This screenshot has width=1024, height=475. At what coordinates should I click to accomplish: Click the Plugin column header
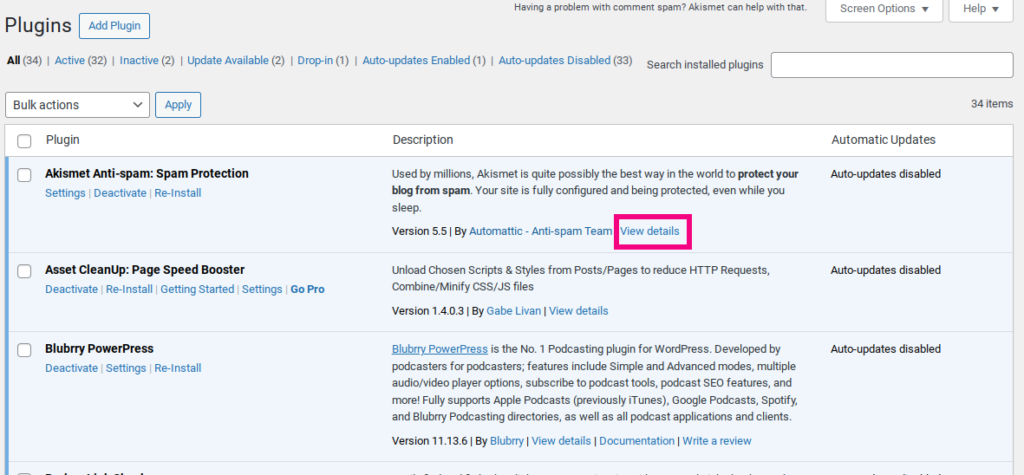coord(63,140)
